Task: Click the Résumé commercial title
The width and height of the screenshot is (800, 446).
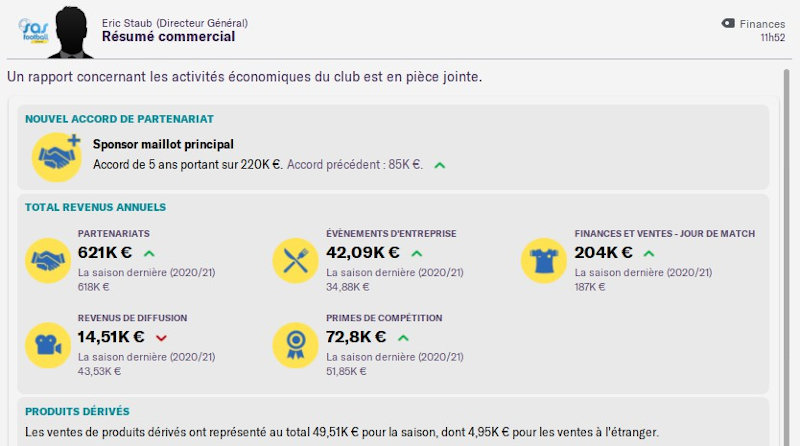Action: [x=168, y=37]
